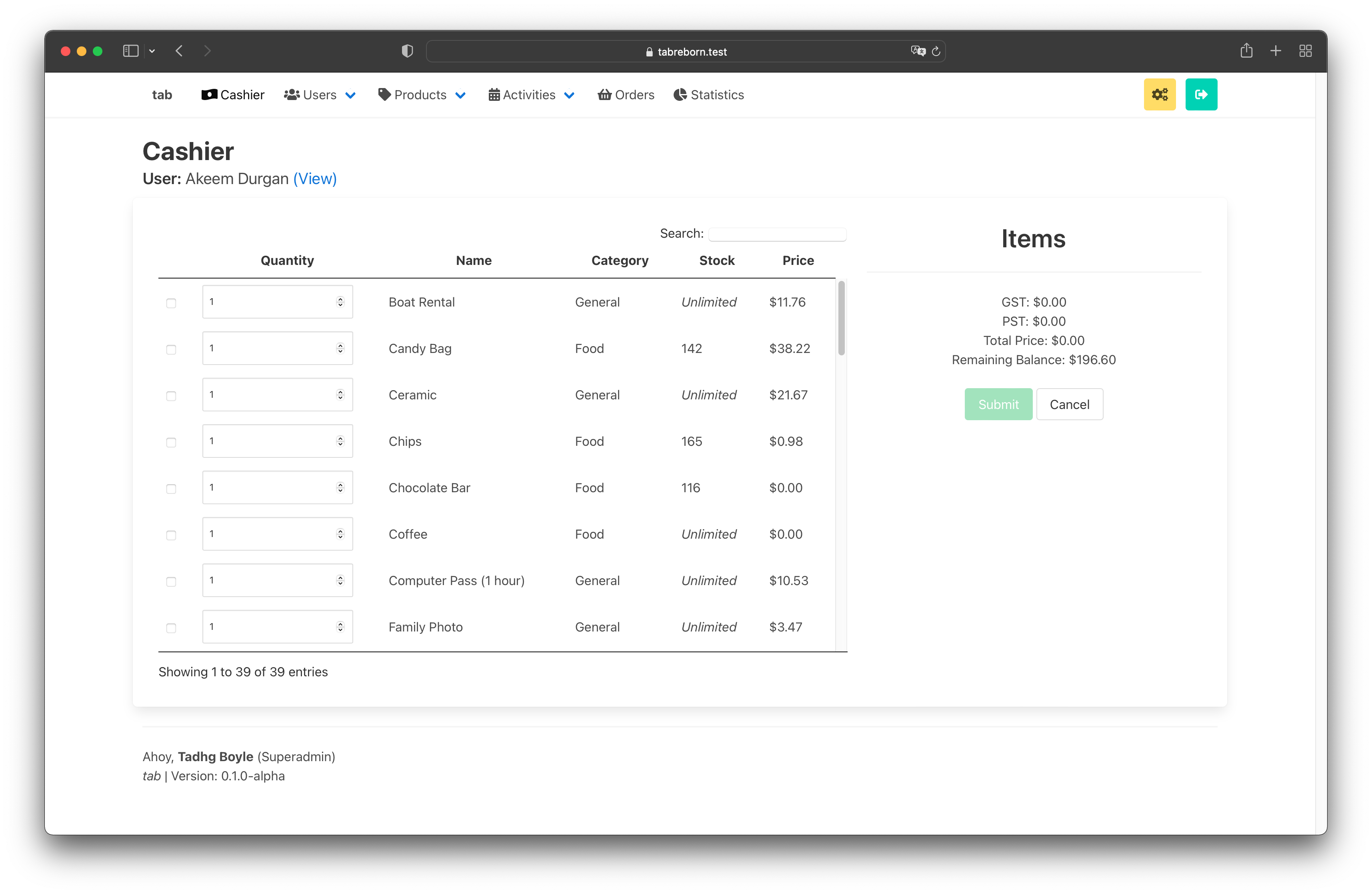Tick the Family Photo checkbox
Image resolution: width=1372 pixels, height=894 pixels.
click(x=171, y=628)
